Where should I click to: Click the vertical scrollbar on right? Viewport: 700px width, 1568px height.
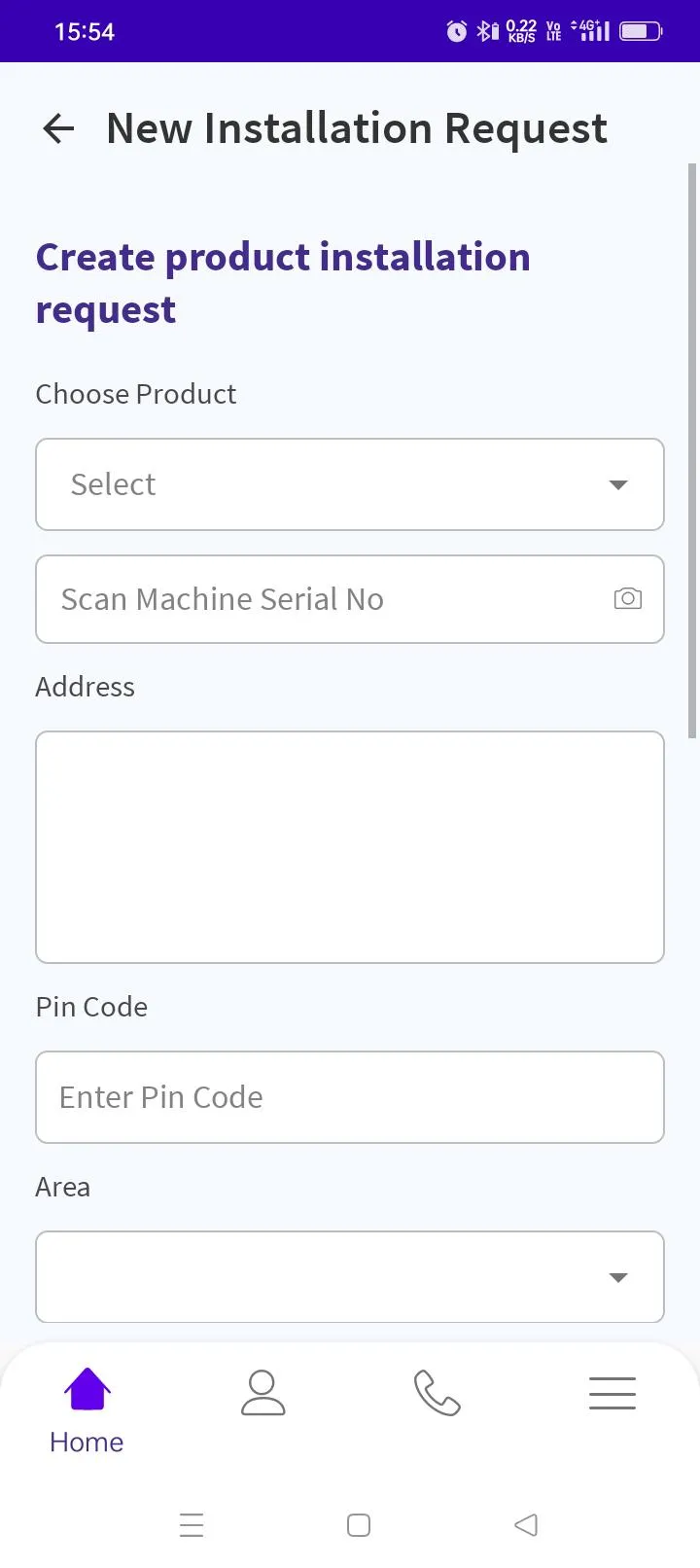tap(692, 447)
